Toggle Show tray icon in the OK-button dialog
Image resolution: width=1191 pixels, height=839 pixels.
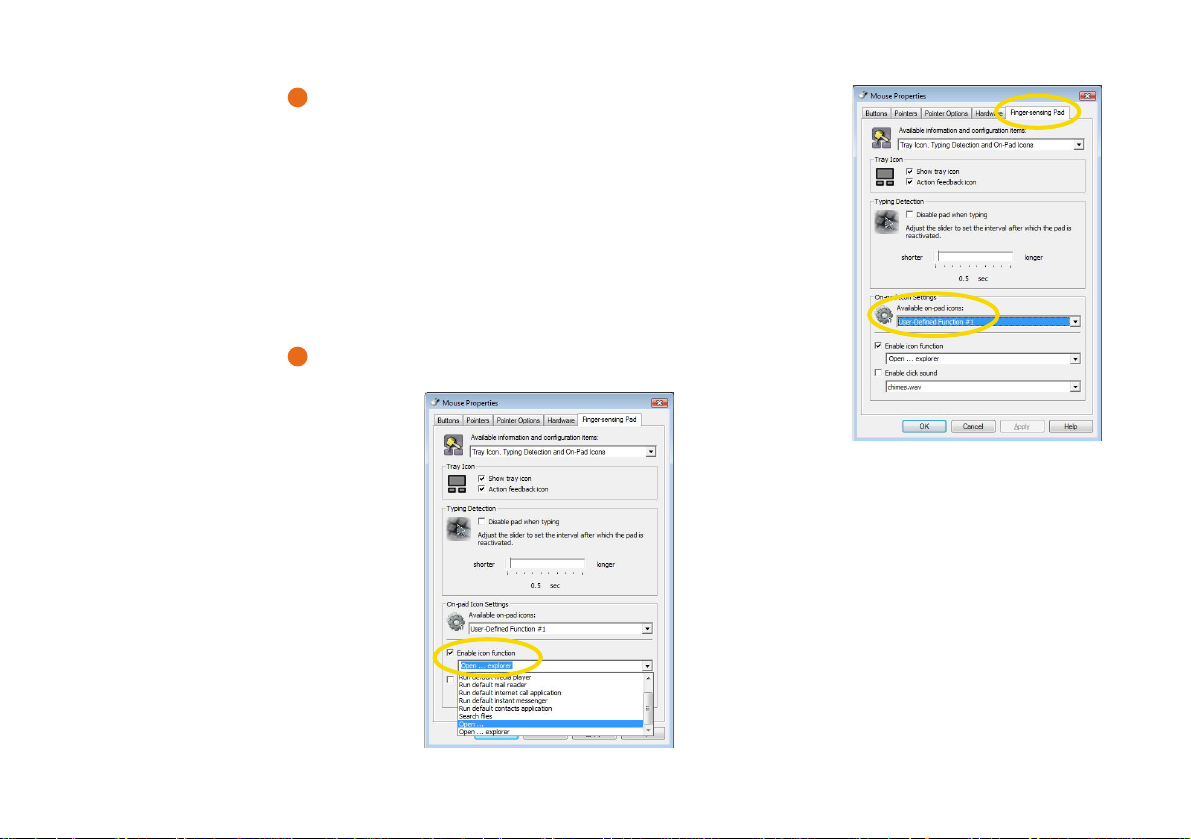(x=909, y=172)
